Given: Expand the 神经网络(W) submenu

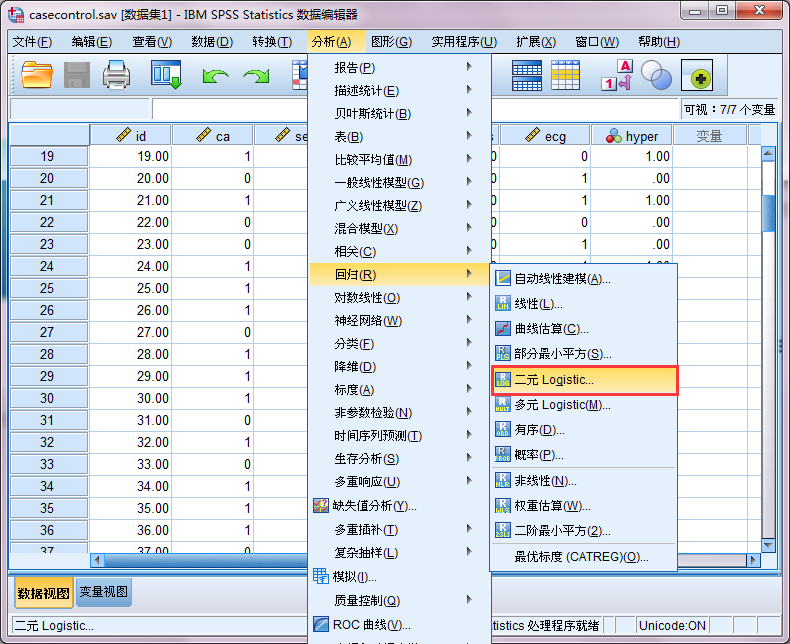Looking at the screenshot, I should coord(400,320).
